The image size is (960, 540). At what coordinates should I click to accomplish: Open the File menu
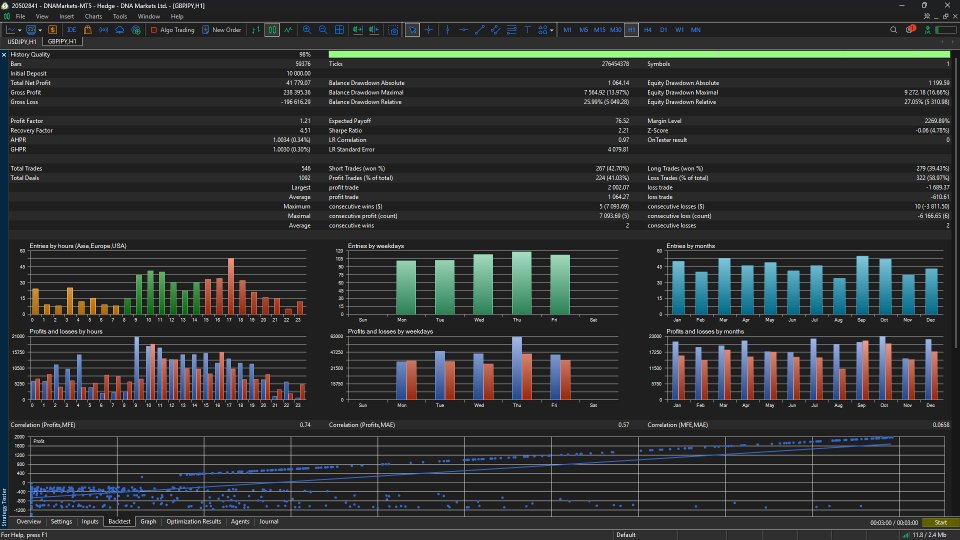coord(20,17)
